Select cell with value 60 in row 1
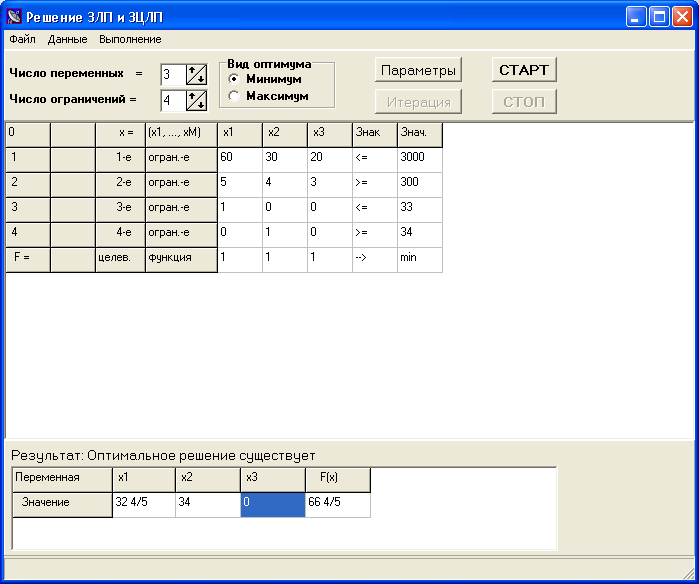This screenshot has height=584, width=699. [x=240, y=160]
